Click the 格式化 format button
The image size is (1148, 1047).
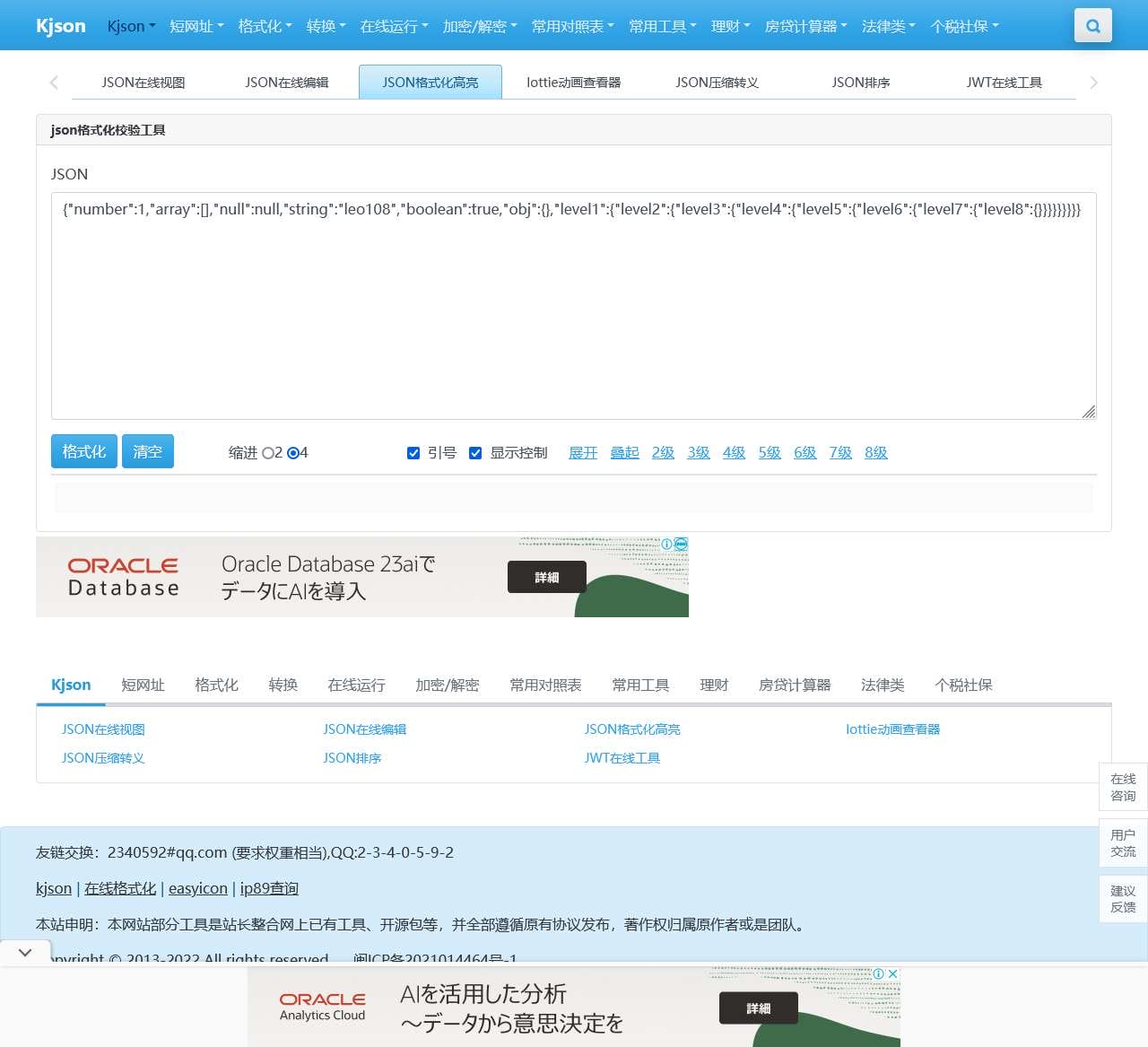coord(84,452)
